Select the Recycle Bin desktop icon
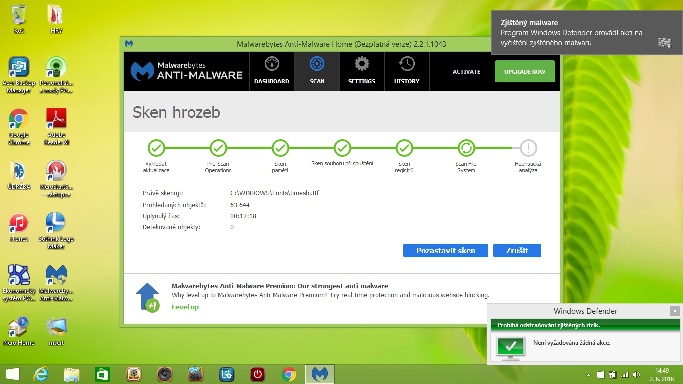The width and height of the screenshot is (683, 384). pos(19,19)
